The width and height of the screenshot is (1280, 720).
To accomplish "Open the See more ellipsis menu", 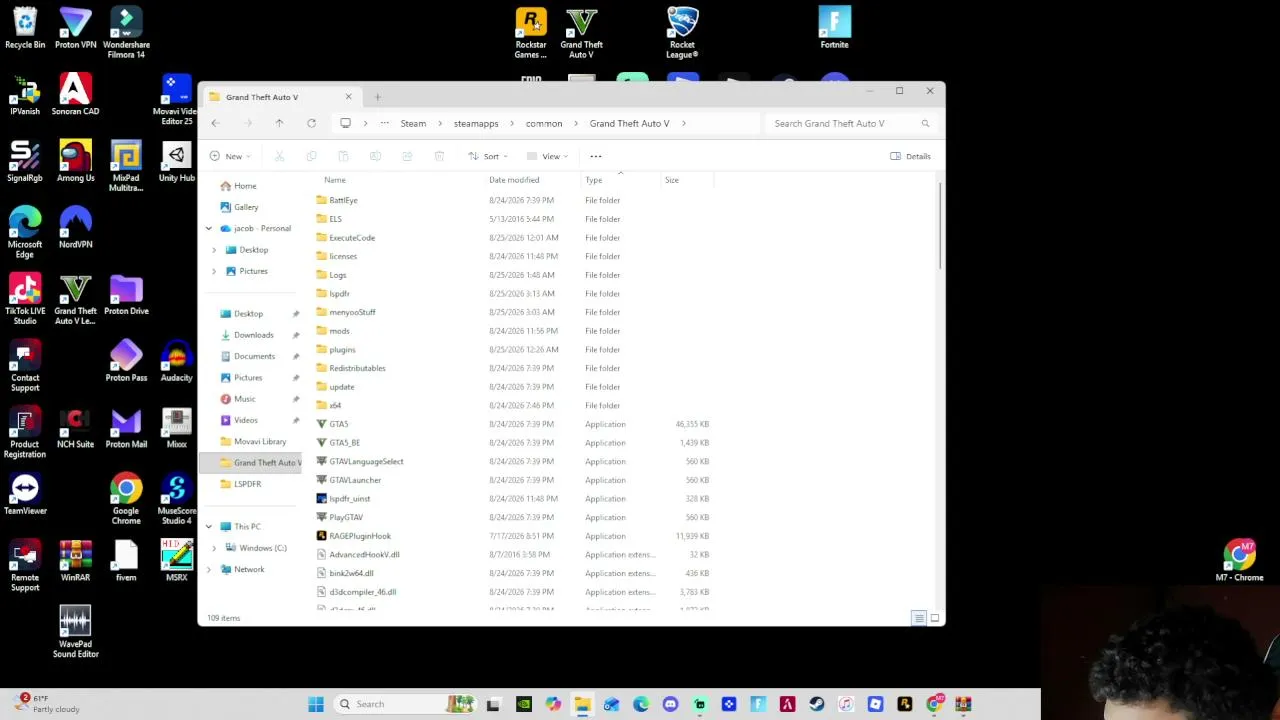I will coord(596,156).
